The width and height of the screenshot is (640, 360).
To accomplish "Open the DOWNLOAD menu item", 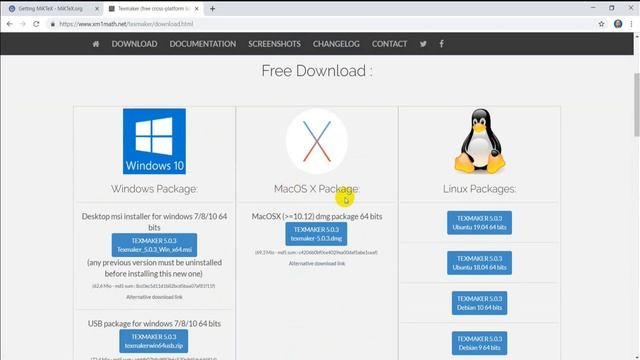I will 134,44.
